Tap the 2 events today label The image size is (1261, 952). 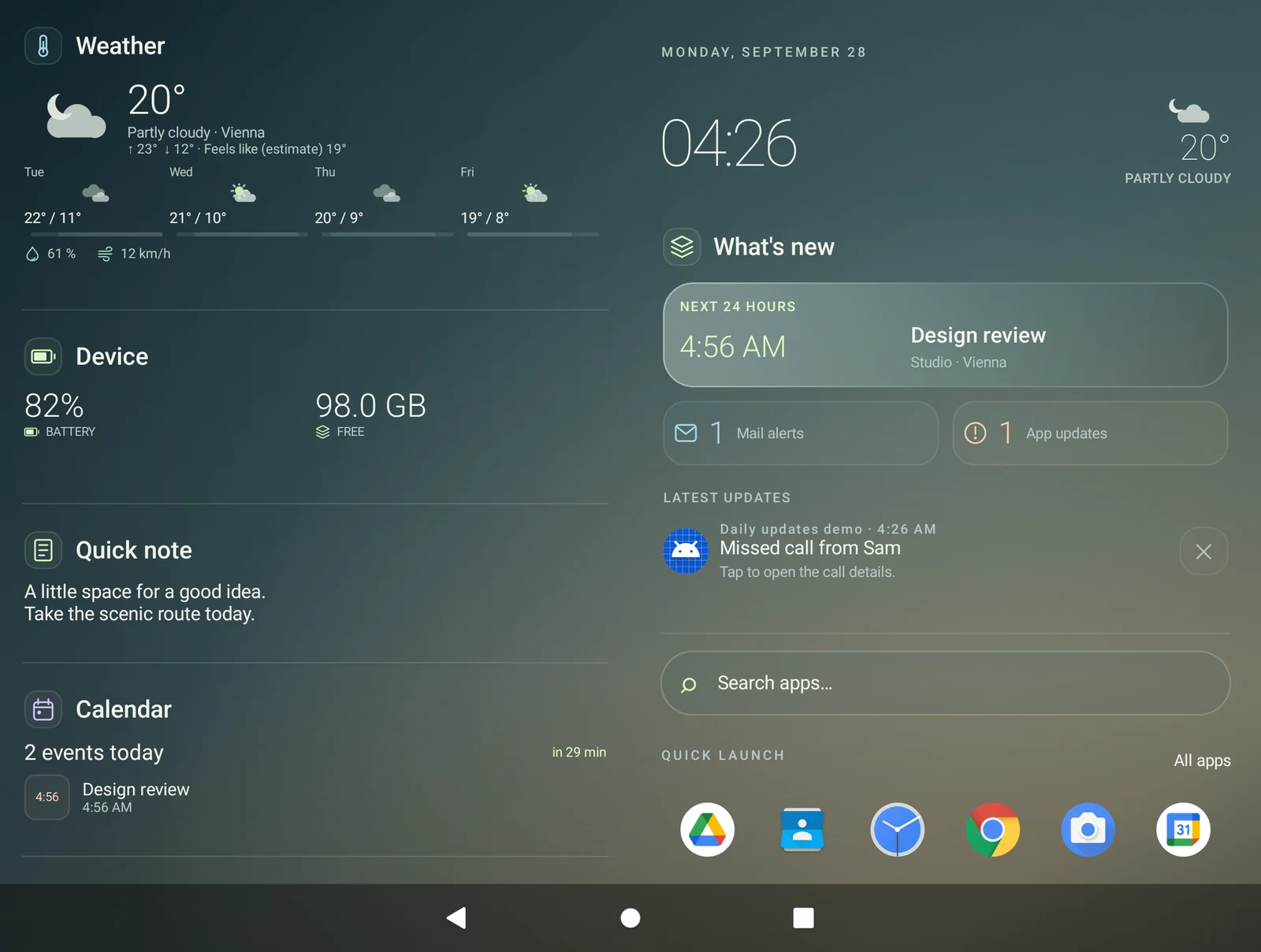point(94,753)
